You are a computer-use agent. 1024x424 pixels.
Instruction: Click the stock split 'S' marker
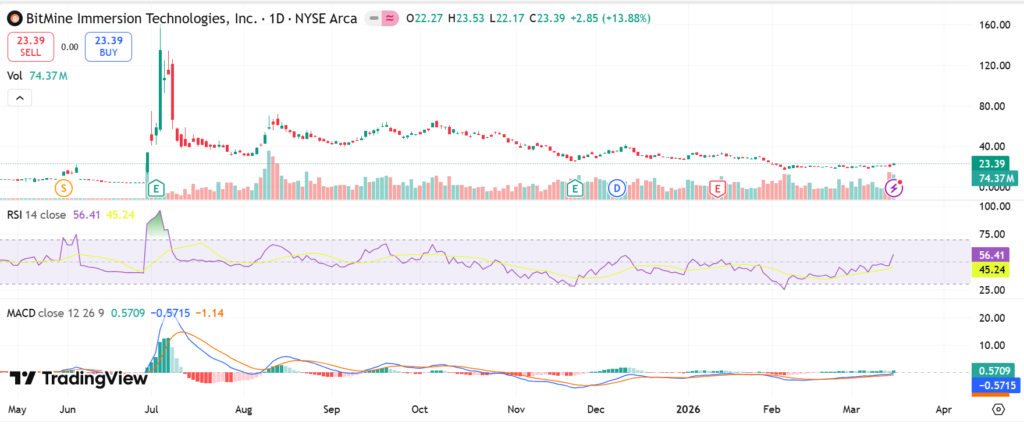pyautogui.click(x=64, y=187)
